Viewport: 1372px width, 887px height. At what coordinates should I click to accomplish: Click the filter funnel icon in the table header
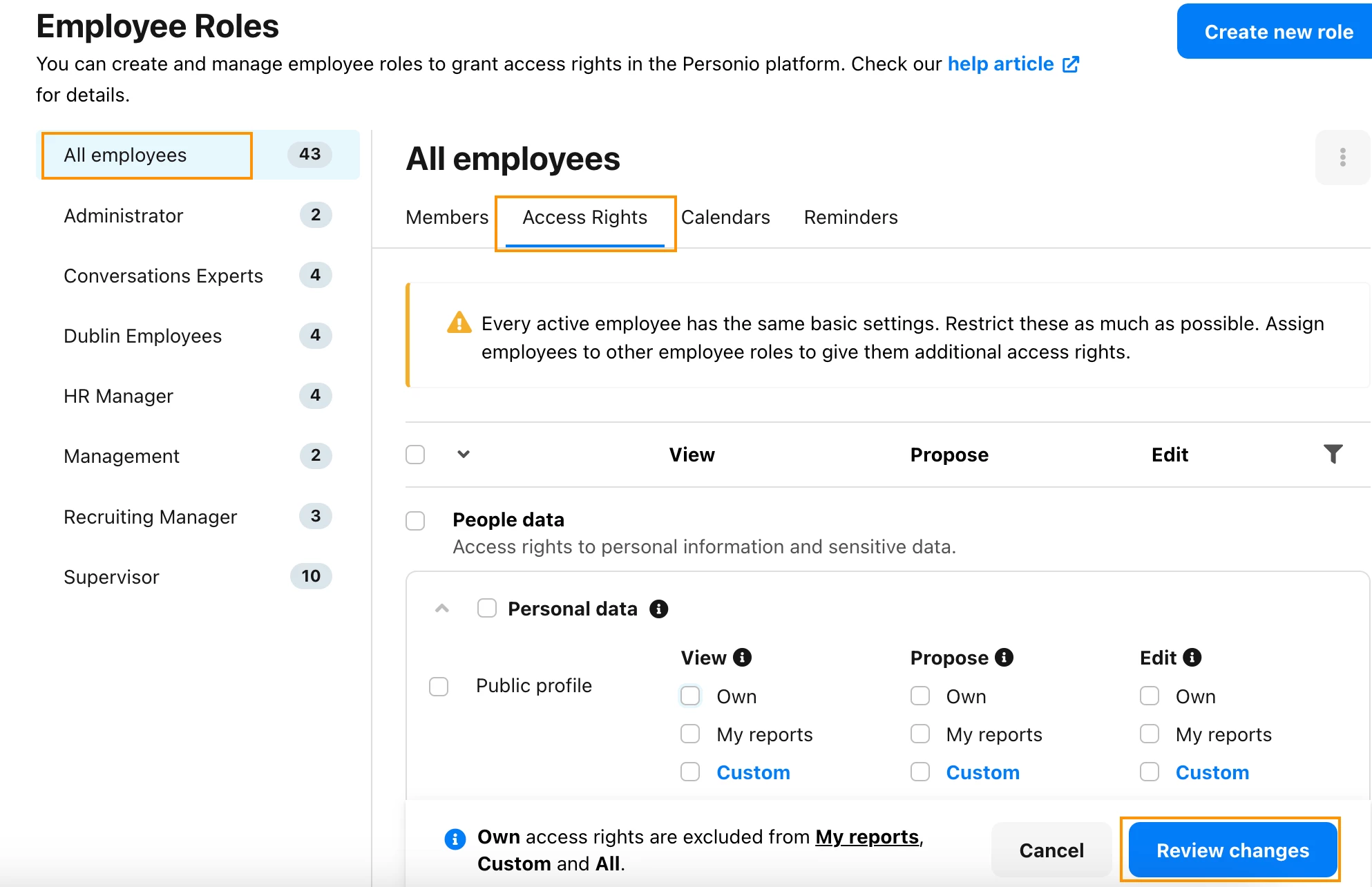pyautogui.click(x=1333, y=454)
